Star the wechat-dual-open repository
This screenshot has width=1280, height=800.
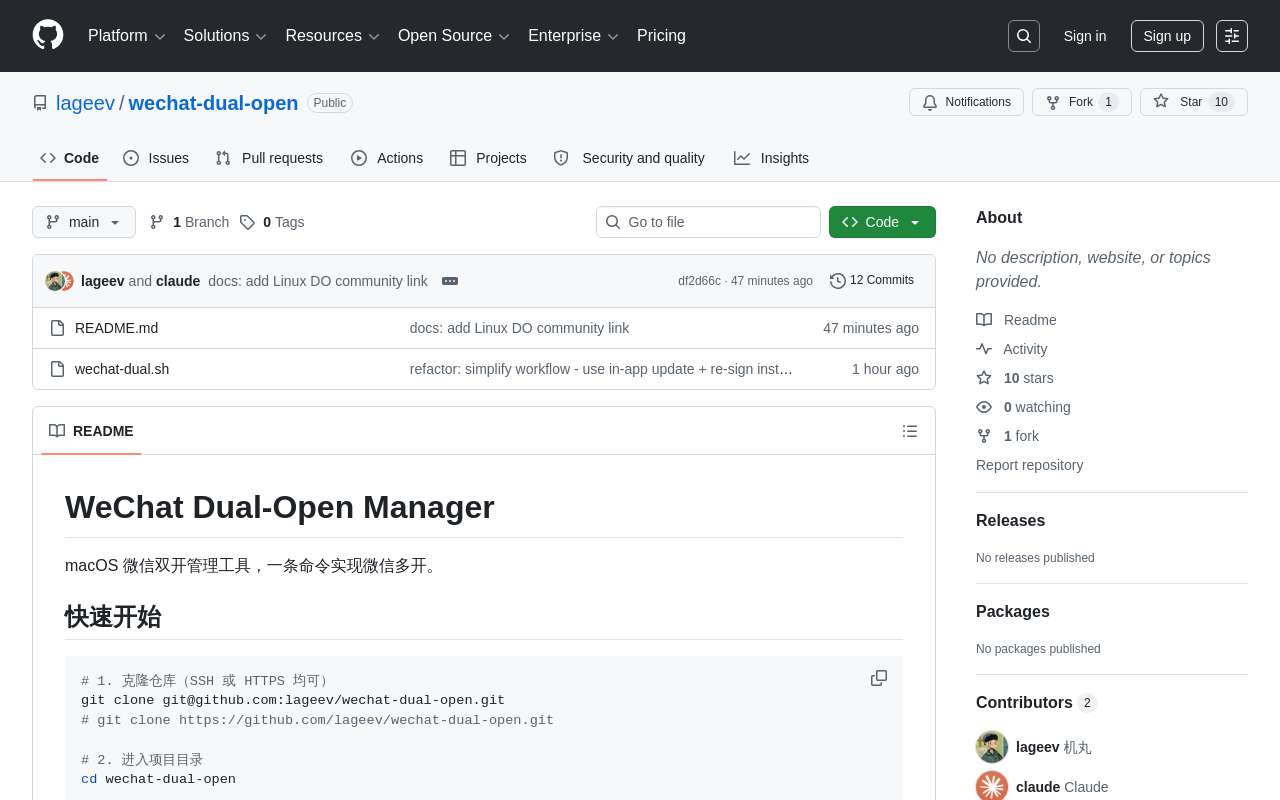coord(1194,102)
